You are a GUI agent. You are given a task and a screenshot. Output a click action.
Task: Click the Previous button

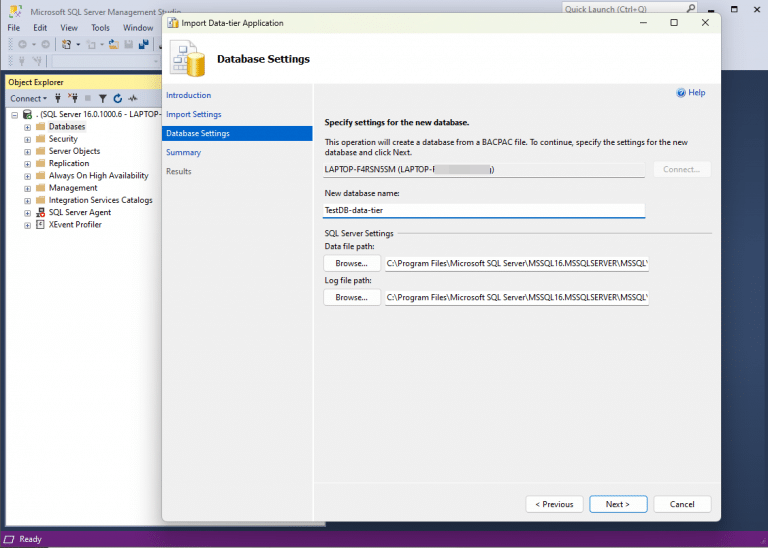pyautogui.click(x=554, y=504)
